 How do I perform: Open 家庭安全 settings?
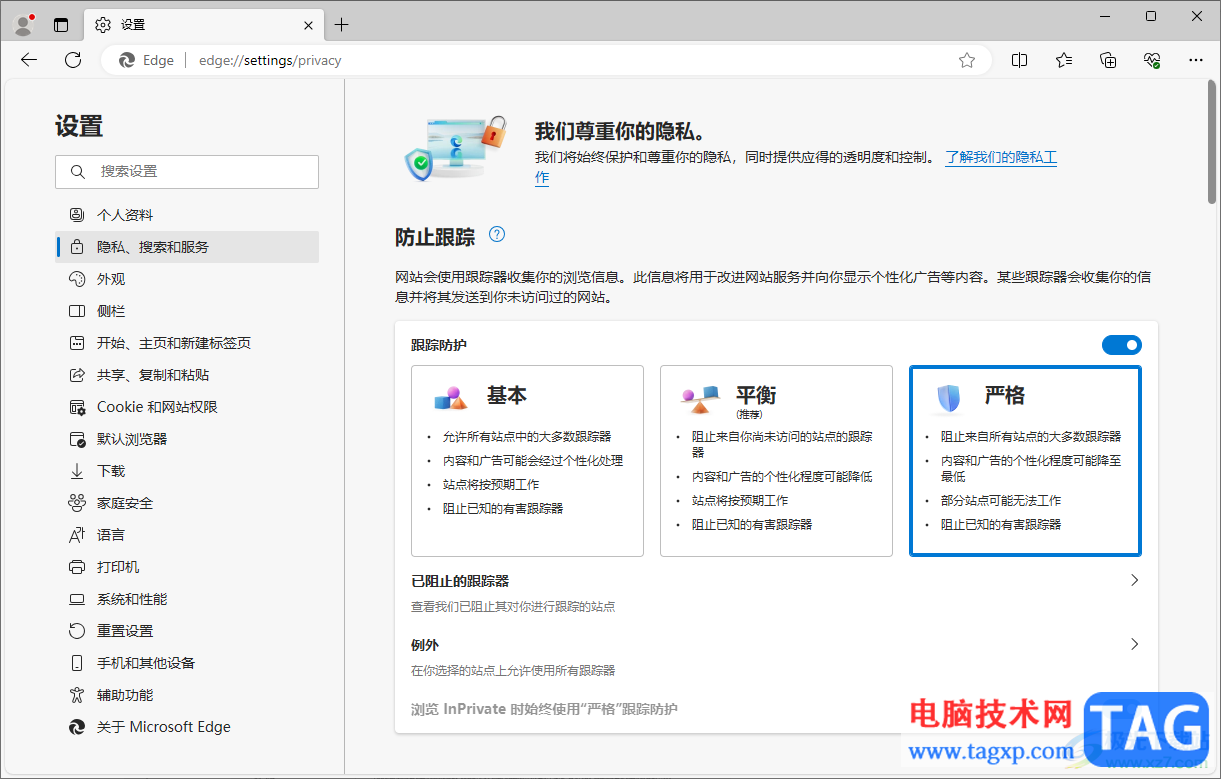click(x=187, y=503)
